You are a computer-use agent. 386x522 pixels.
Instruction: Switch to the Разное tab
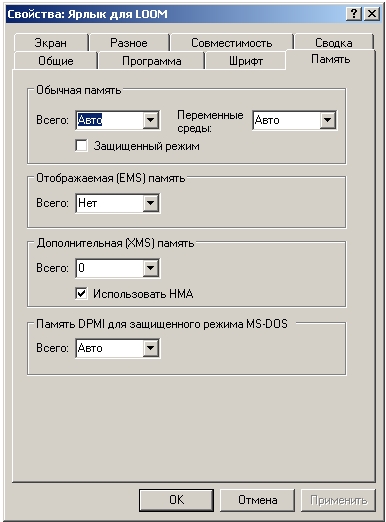(129, 43)
